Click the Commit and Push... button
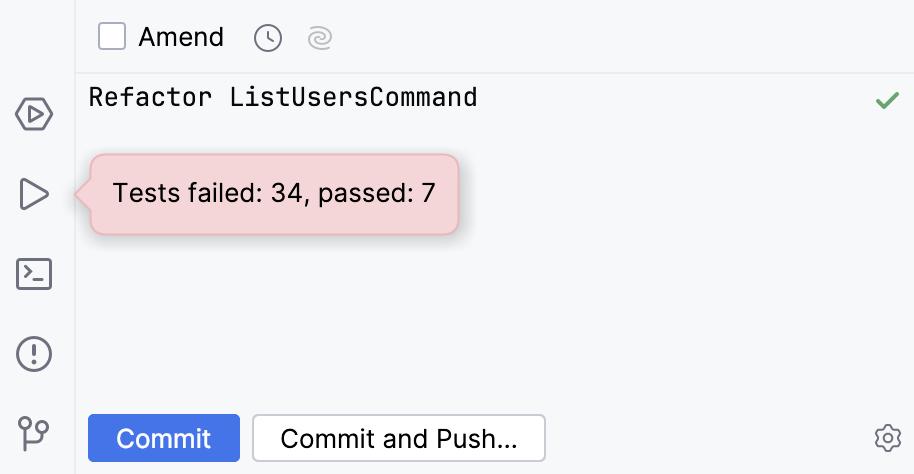The image size is (914, 474). [x=398, y=438]
